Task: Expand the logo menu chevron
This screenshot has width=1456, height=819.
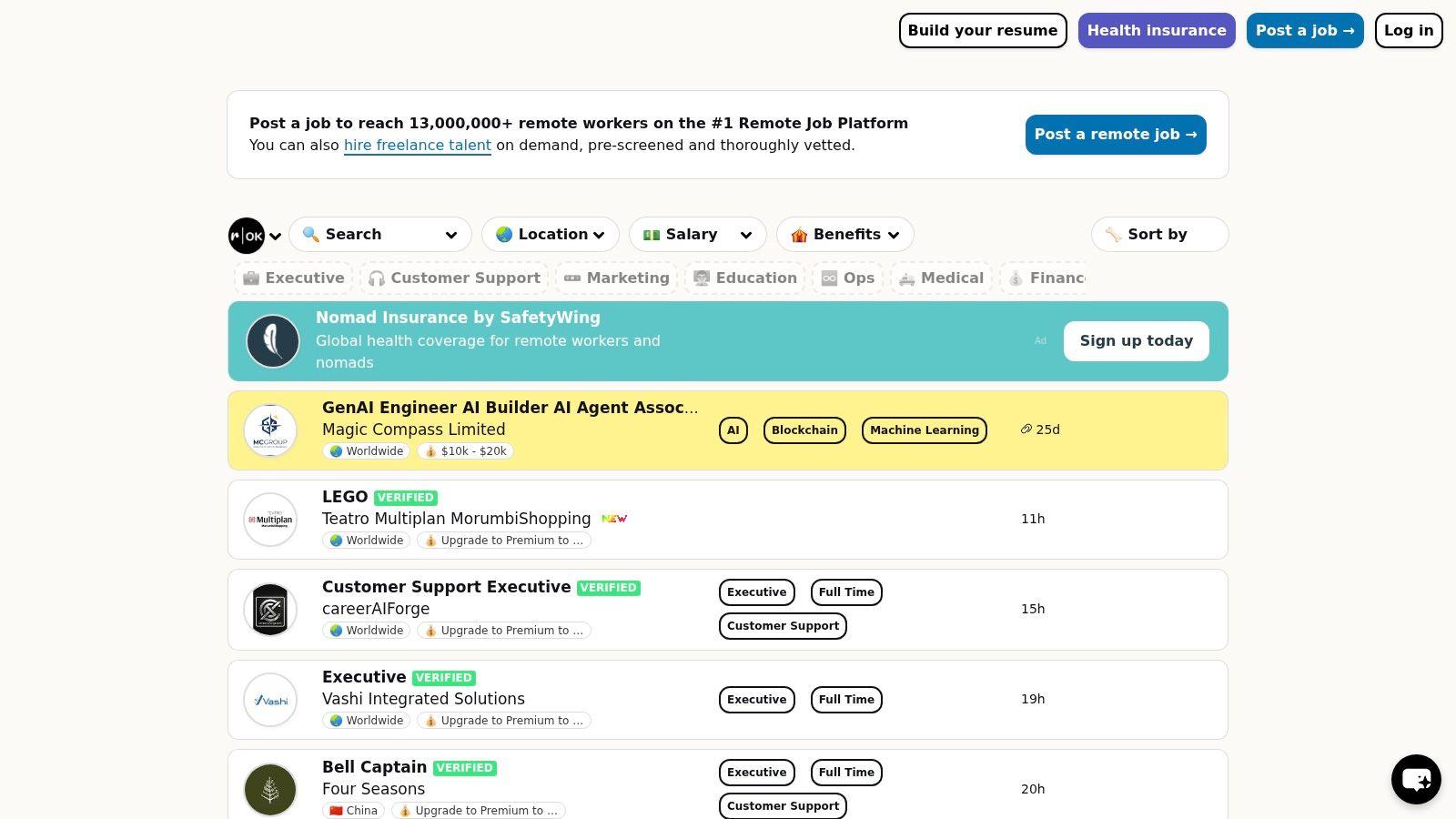Action: pyautogui.click(x=275, y=237)
